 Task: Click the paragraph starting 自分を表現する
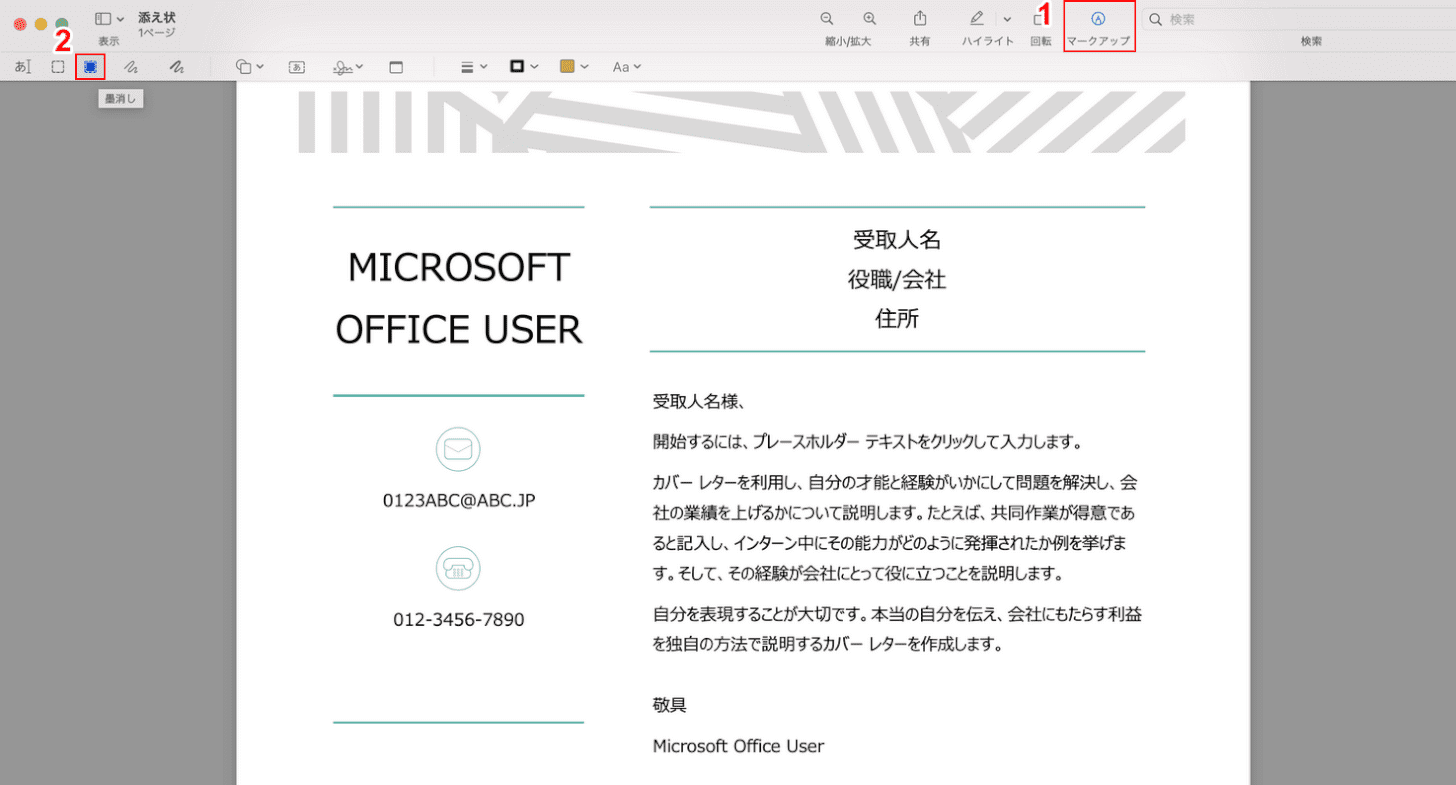[x=896, y=629]
